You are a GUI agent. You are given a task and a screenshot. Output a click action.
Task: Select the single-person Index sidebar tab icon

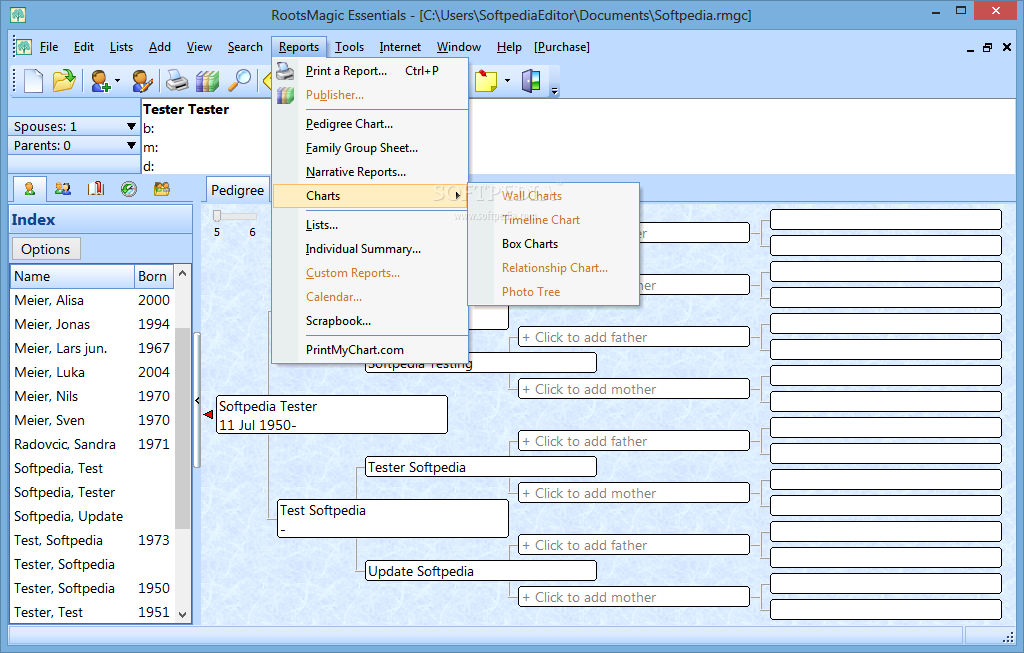[x=29, y=189]
